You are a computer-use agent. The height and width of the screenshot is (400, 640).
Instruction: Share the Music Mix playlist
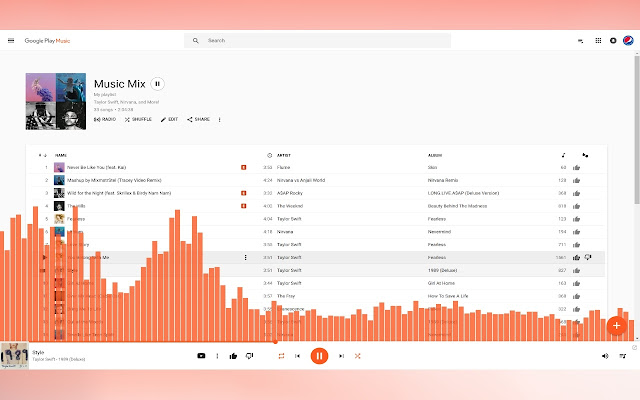click(198, 120)
